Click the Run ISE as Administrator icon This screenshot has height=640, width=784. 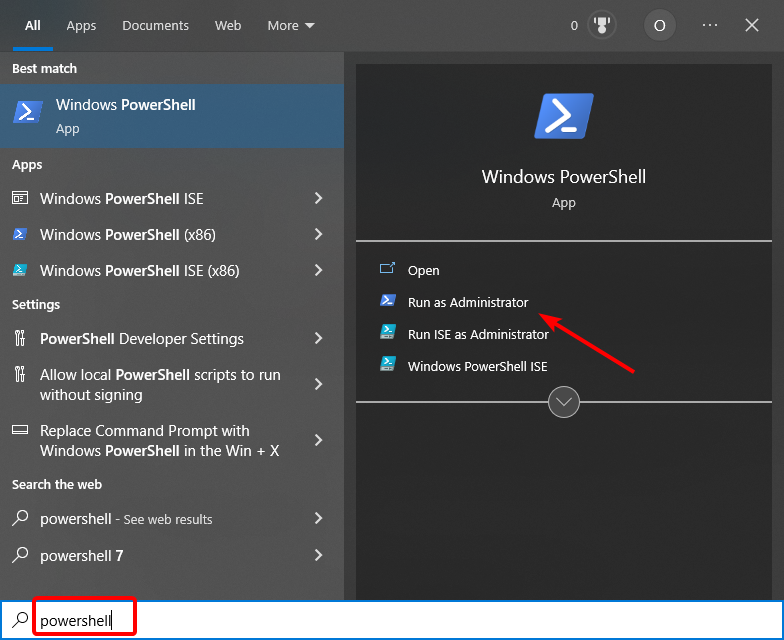388,332
